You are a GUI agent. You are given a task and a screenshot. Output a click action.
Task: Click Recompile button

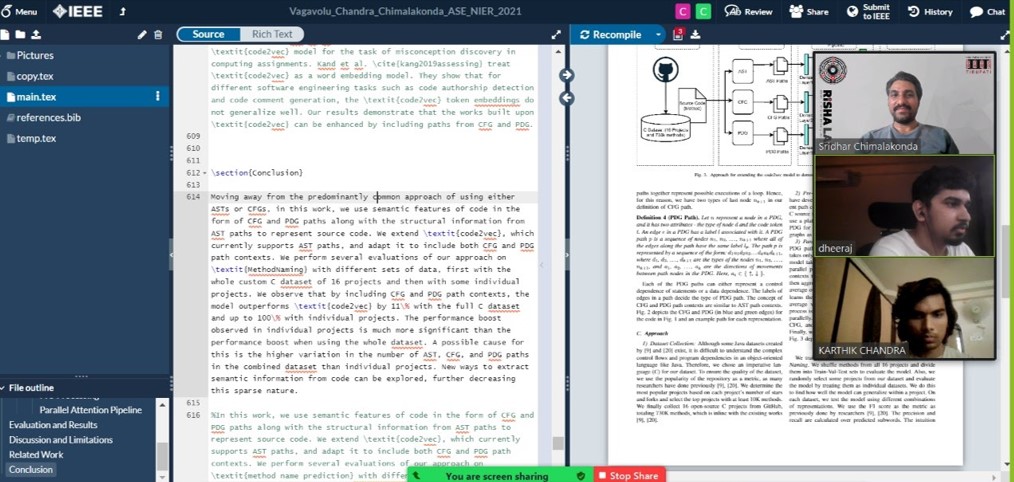coord(611,35)
